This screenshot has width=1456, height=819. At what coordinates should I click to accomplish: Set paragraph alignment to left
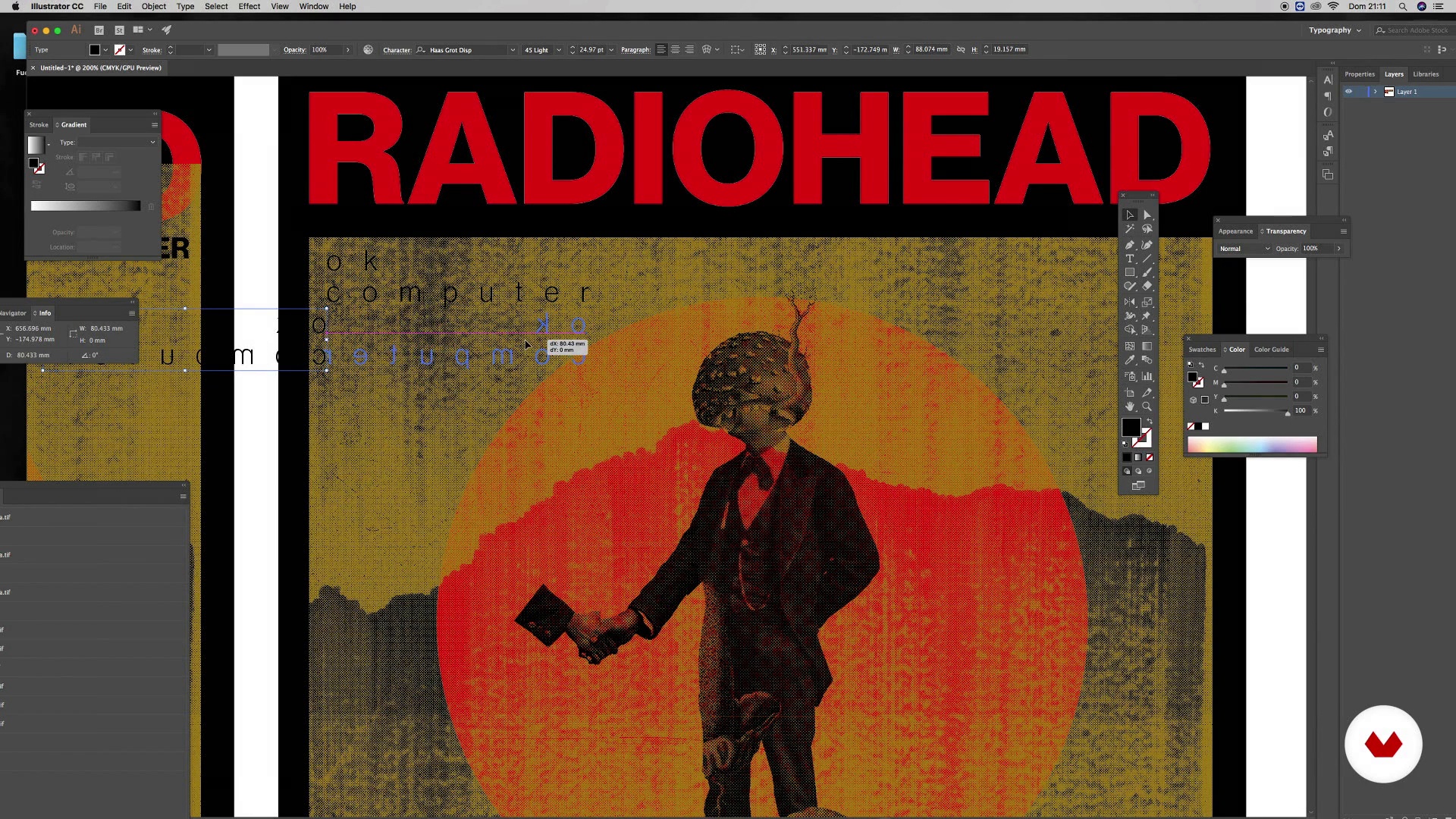point(661,49)
